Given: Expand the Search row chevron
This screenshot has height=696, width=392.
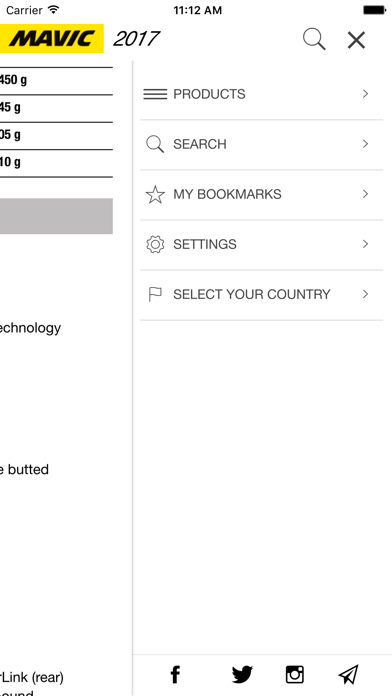Looking at the screenshot, I should pyautogui.click(x=365, y=144).
